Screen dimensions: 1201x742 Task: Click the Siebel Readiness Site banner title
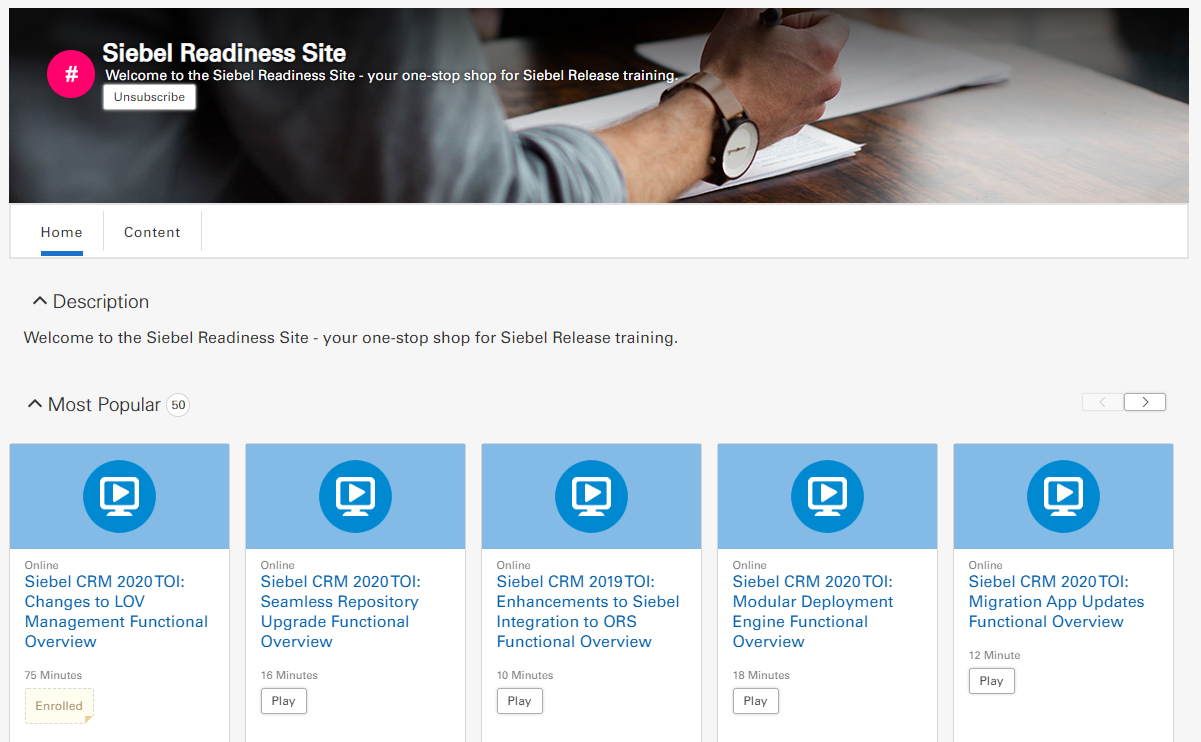click(224, 53)
